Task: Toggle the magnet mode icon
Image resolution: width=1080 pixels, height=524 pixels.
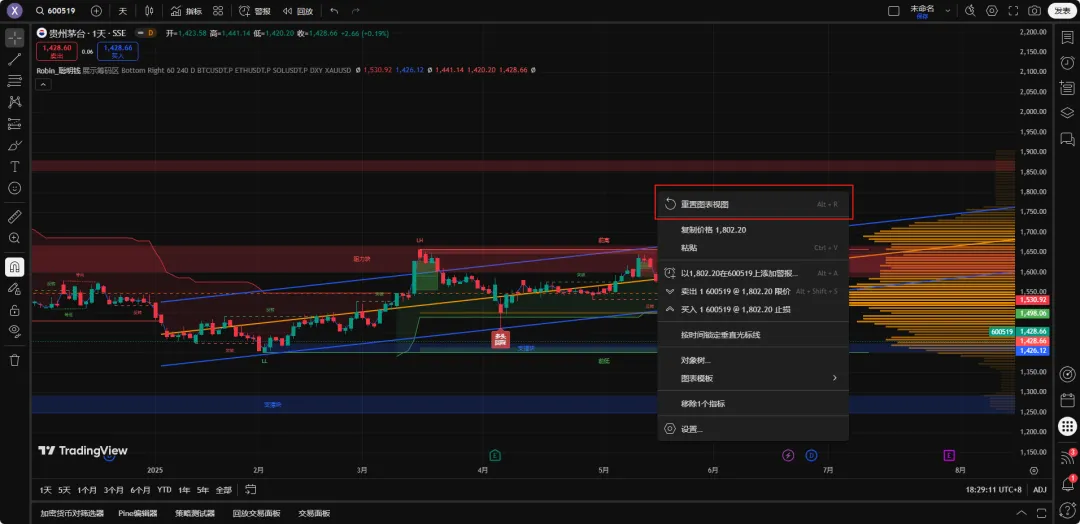Action: tap(15, 267)
